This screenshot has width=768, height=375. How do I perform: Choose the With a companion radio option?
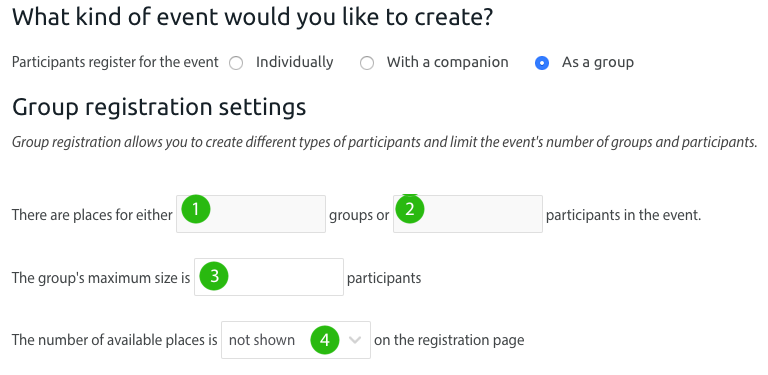pos(367,63)
